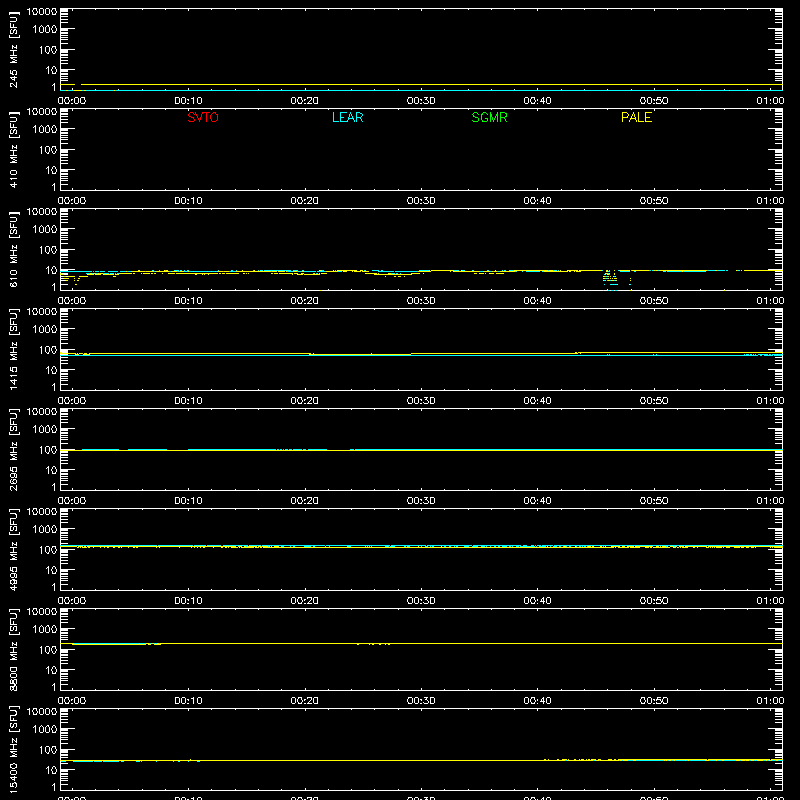
Task: Click the 1000 y-axis value on 410 MHz panel
Action: (45, 130)
